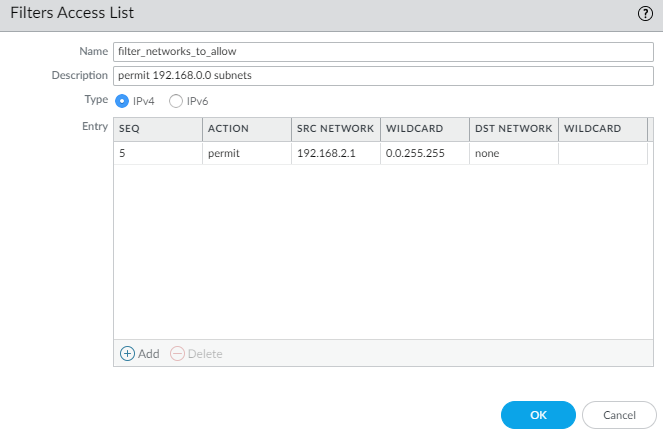Screen dimensions: 663x440
Task: Click the none destination network cell
Action: [487, 154]
